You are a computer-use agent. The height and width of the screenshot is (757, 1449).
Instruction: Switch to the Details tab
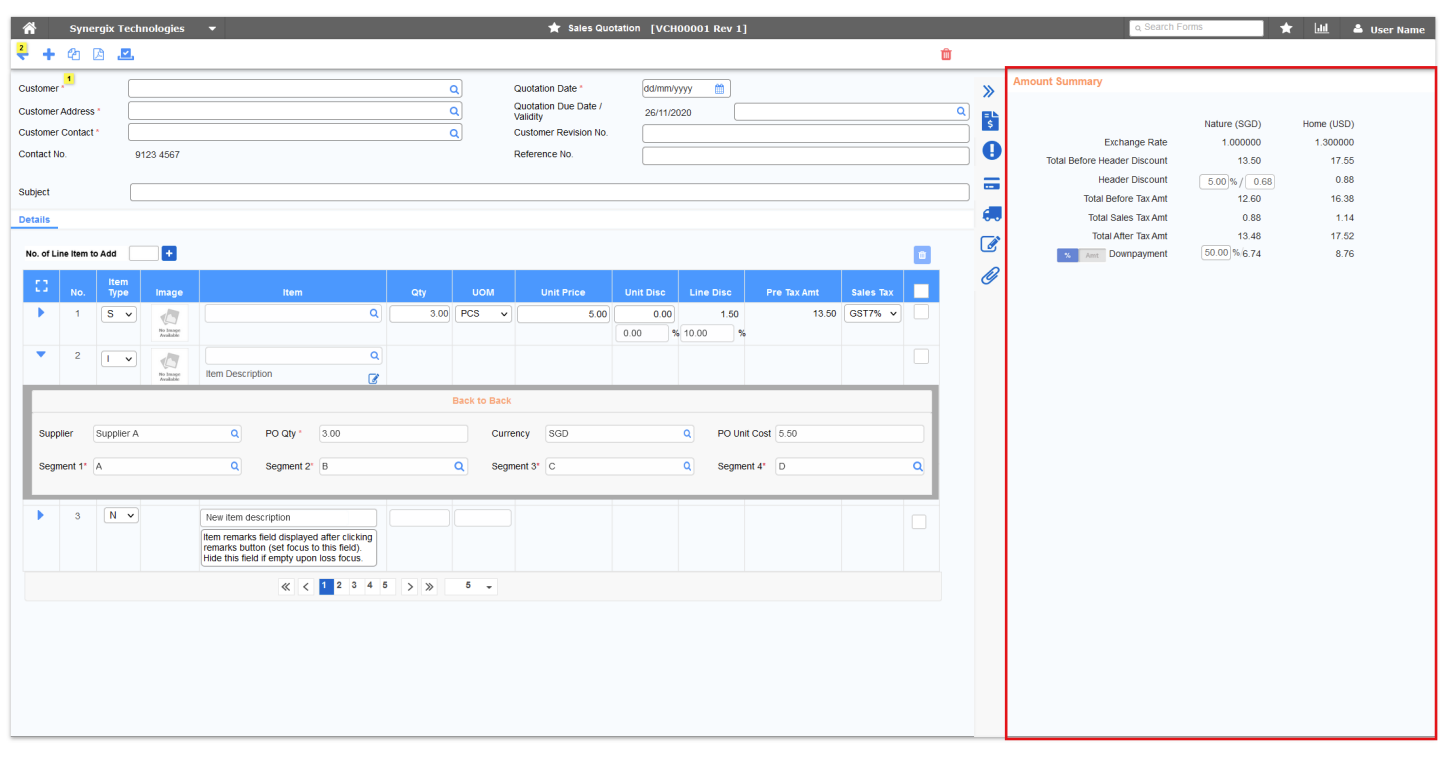(x=34, y=220)
